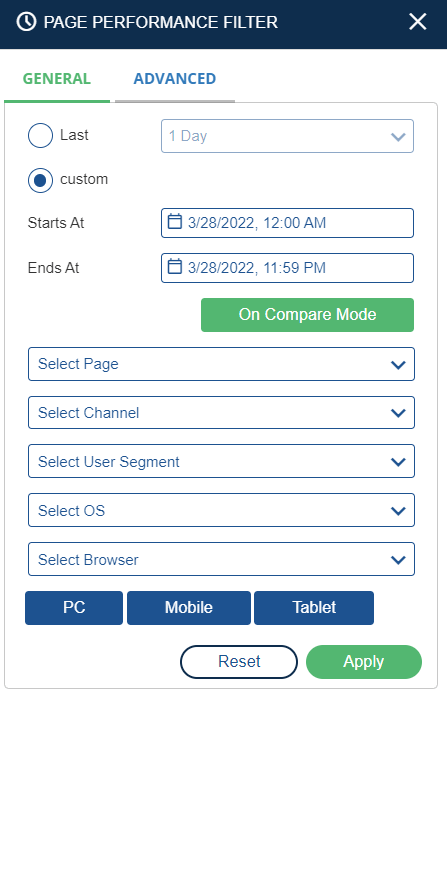Open the Select Channel dropdown
Screen dimensions: 447x877
[222, 413]
